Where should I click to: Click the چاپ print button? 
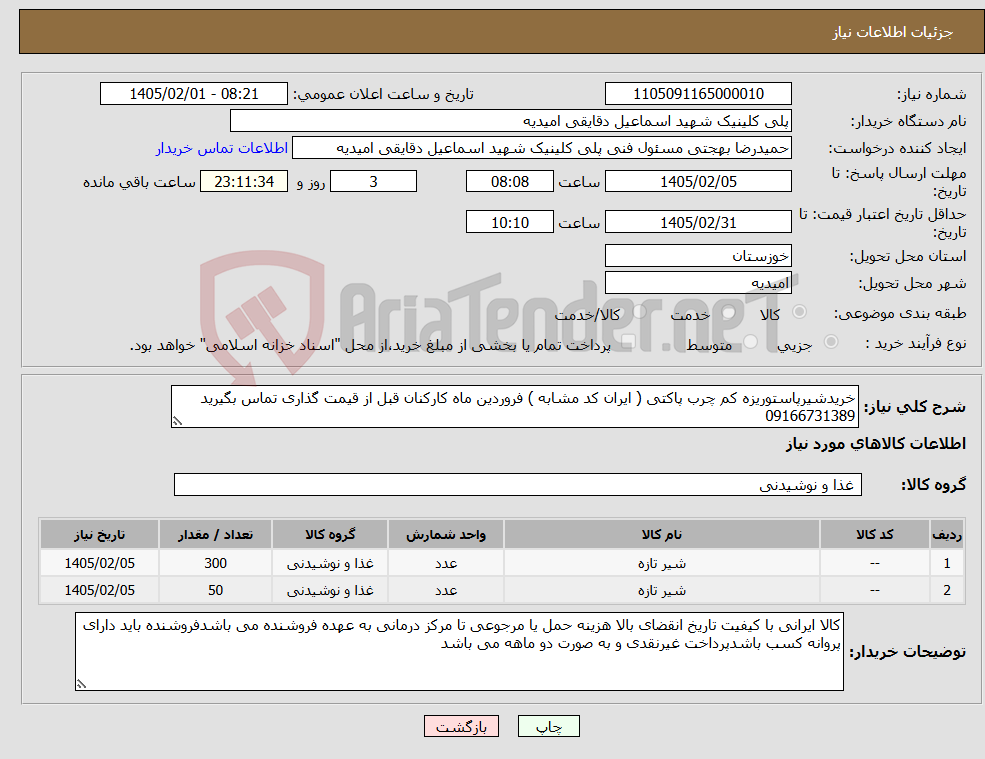click(x=548, y=726)
